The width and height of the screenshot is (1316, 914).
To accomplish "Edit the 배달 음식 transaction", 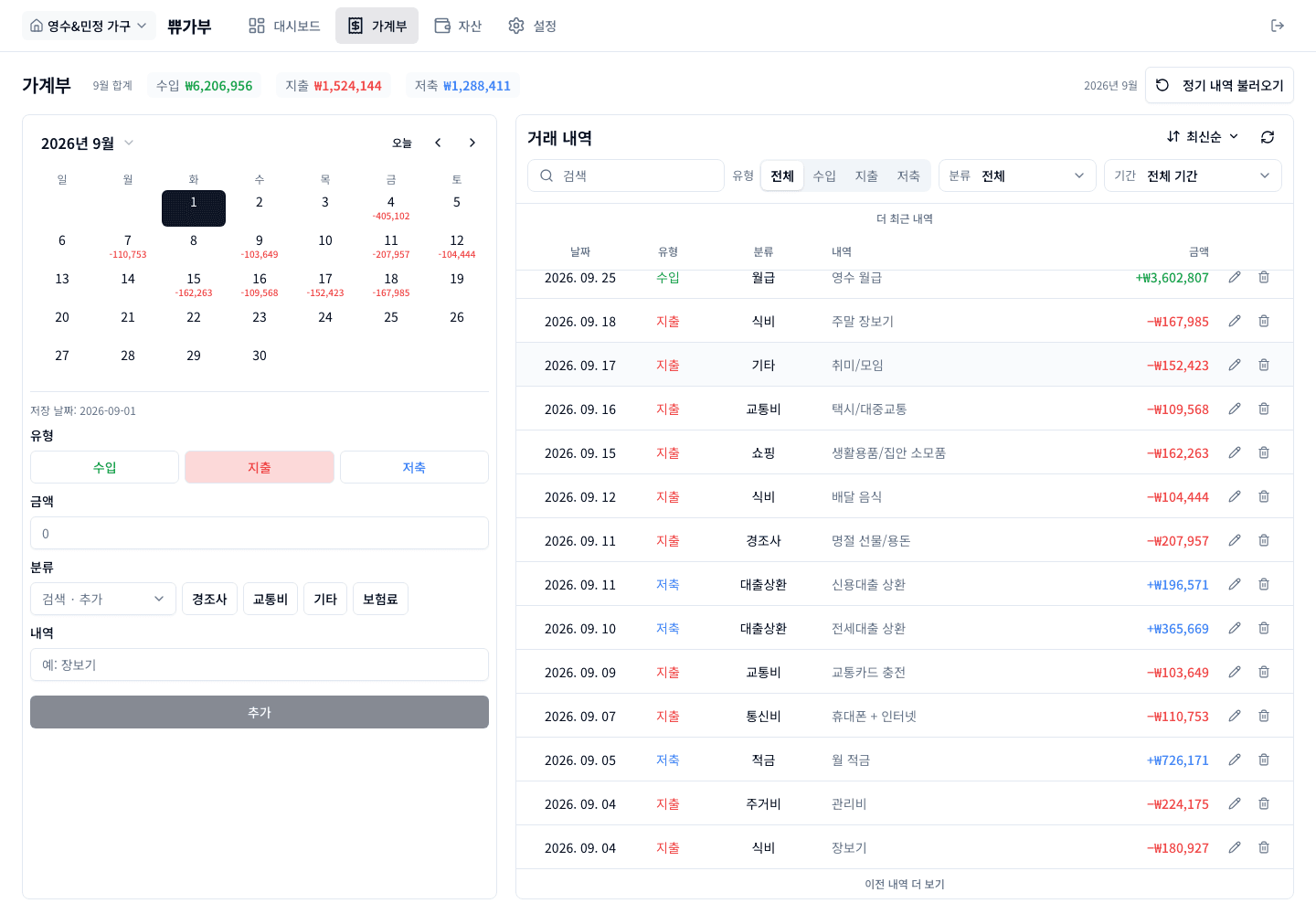I will (1235, 496).
